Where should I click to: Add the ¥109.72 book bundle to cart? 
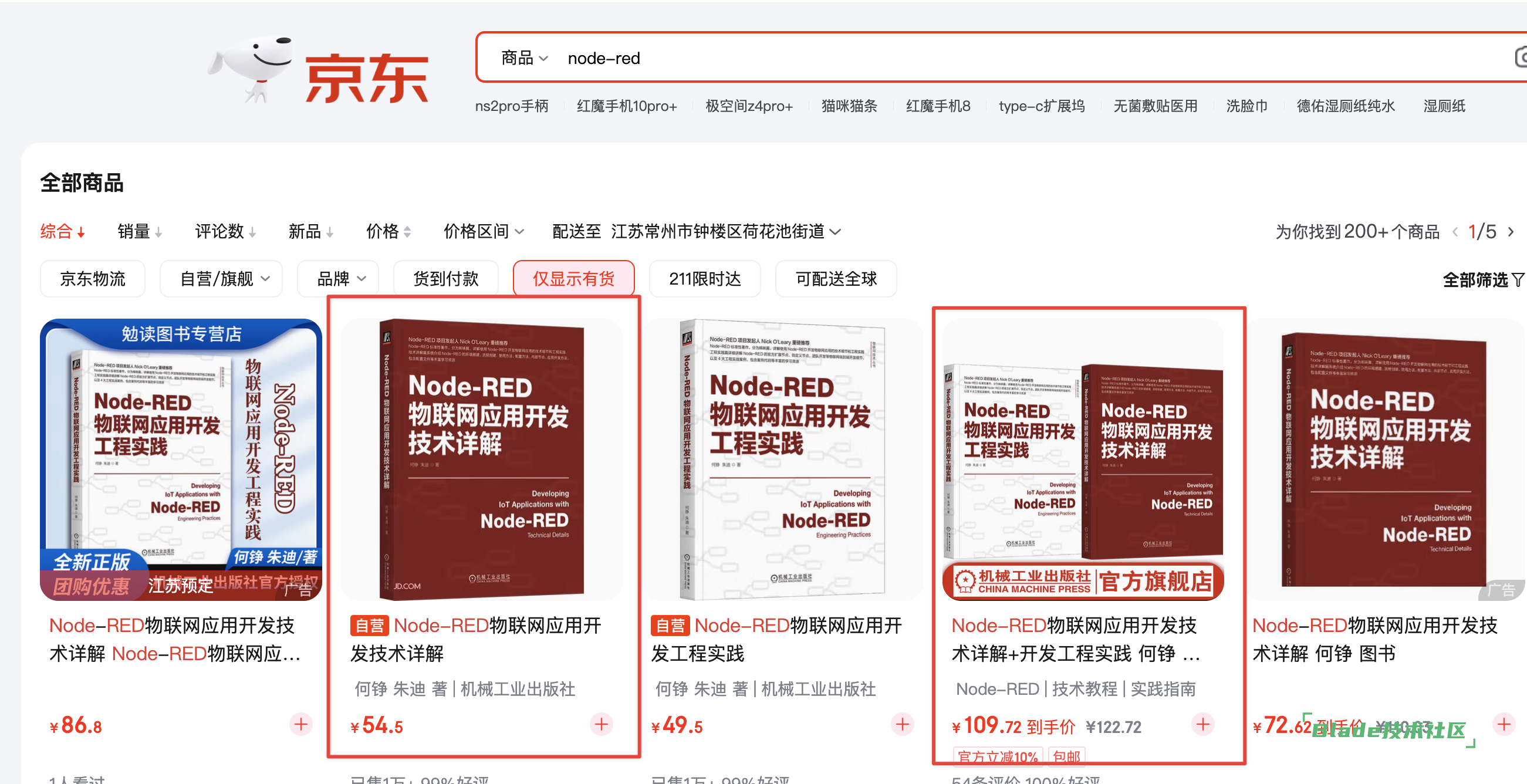[1202, 724]
